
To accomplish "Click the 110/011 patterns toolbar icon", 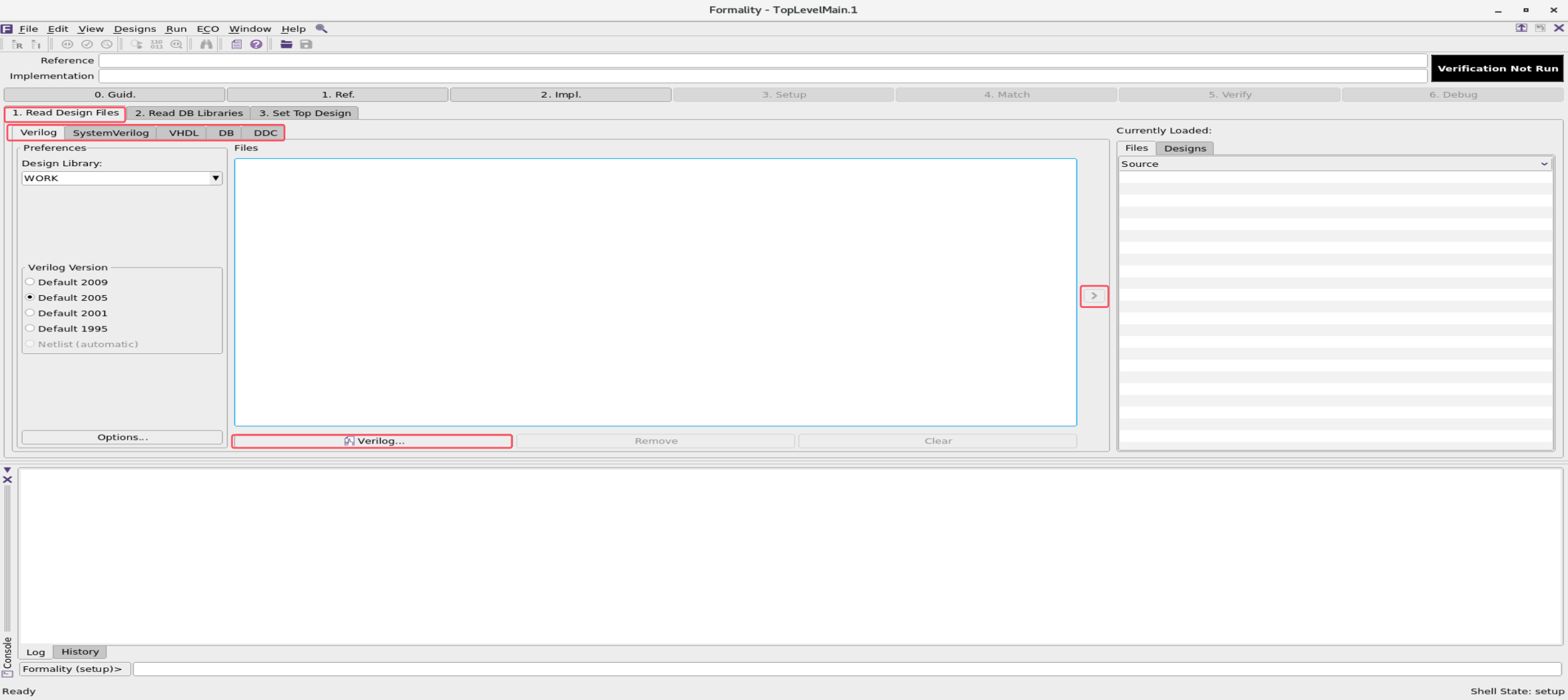I will pyautogui.click(x=156, y=44).
